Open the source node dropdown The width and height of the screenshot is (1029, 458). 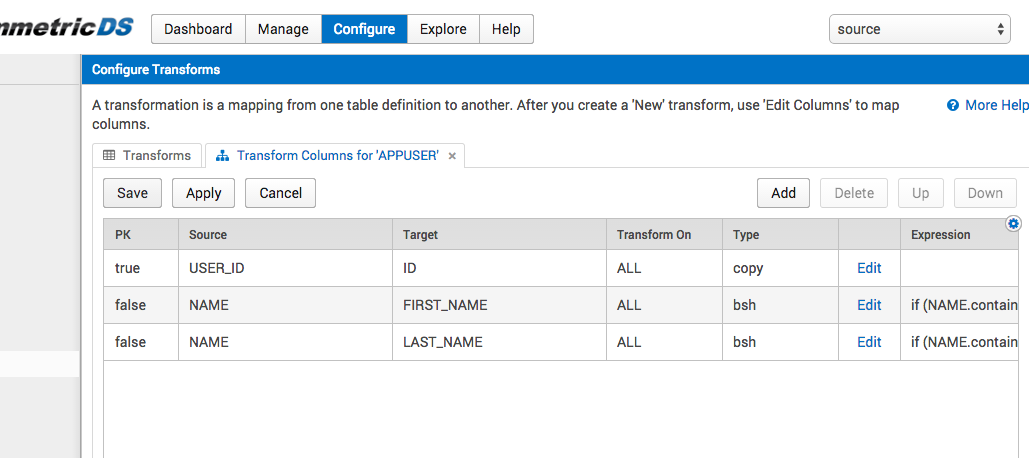coord(920,30)
